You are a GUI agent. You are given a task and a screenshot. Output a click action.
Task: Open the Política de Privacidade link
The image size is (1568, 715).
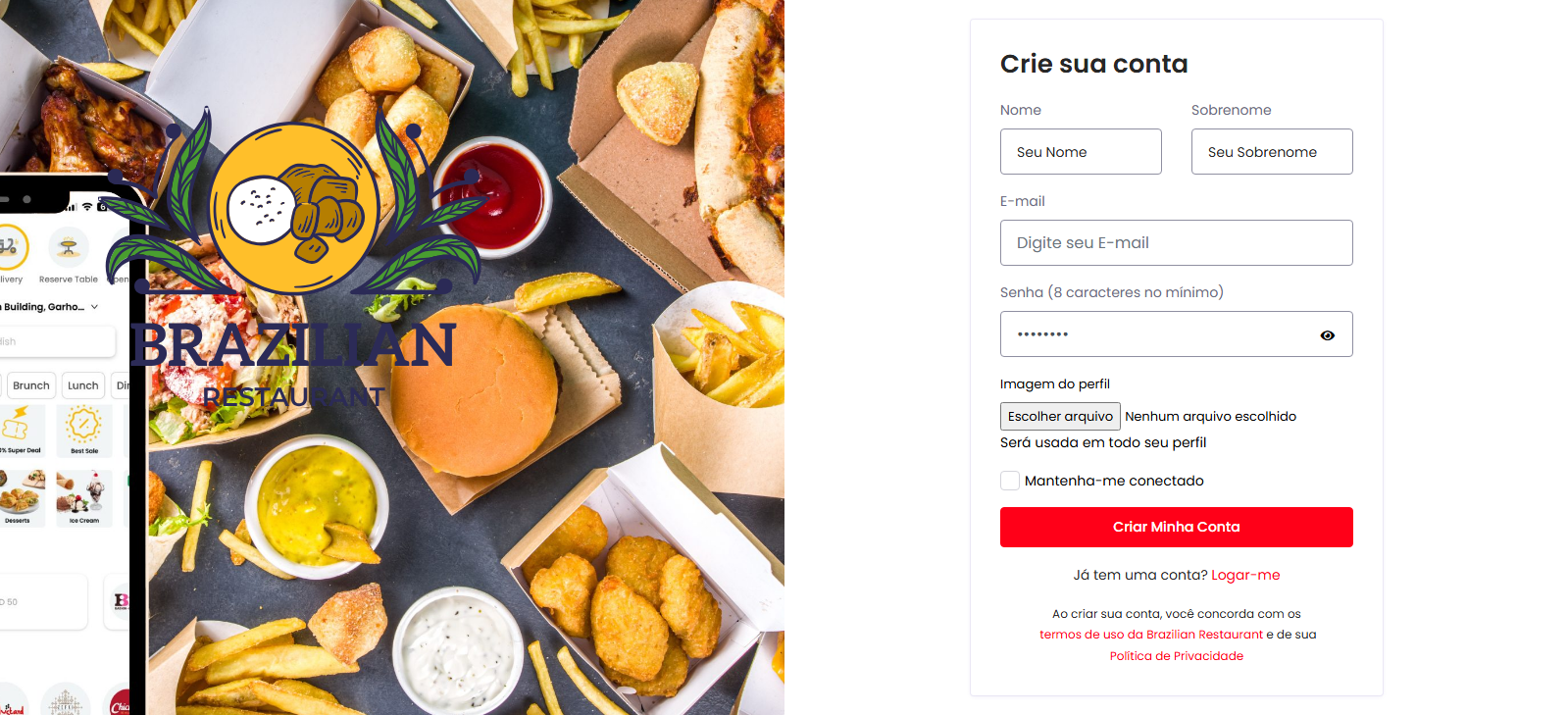pyautogui.click(x=1176, y=656)
